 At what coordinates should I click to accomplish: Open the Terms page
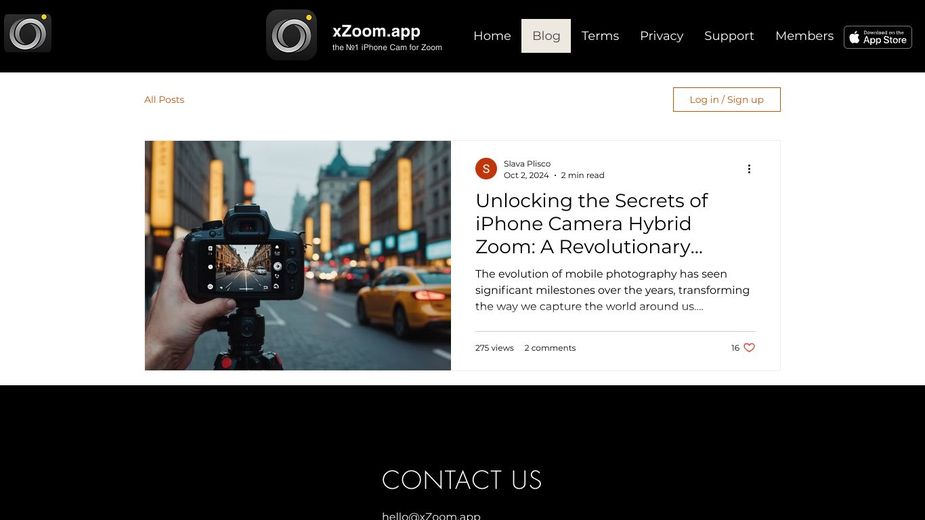tap(600, 36)
